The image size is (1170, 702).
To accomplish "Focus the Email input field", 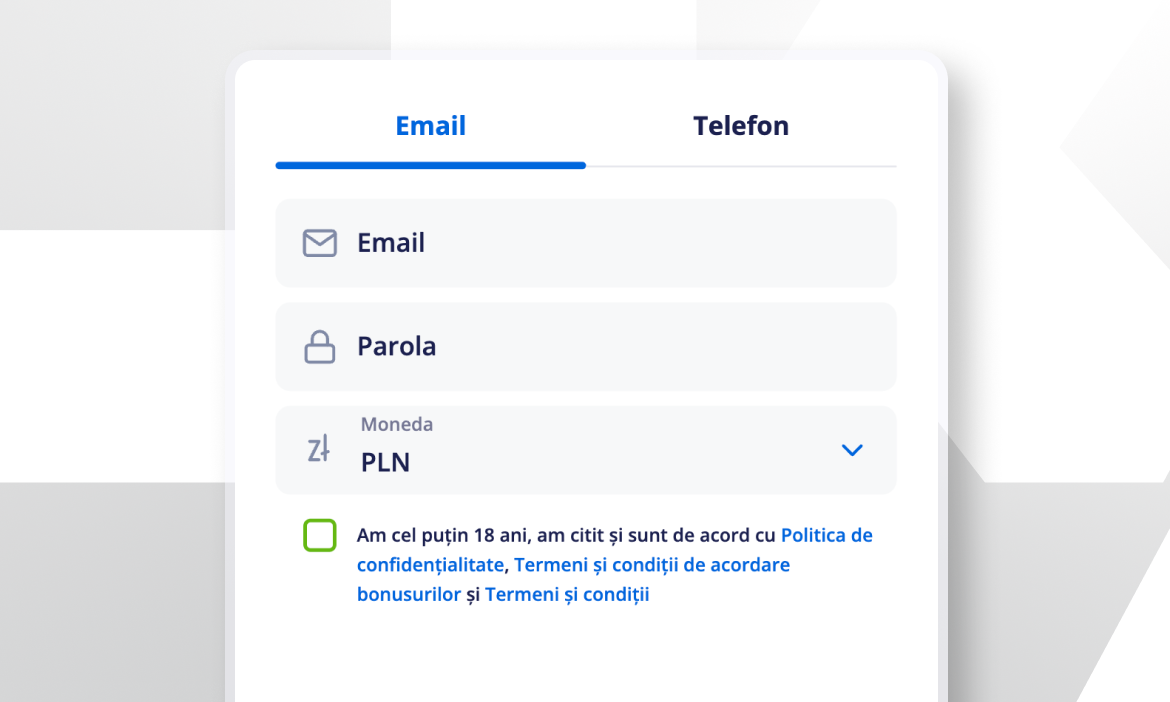I will tap(586, 243).
